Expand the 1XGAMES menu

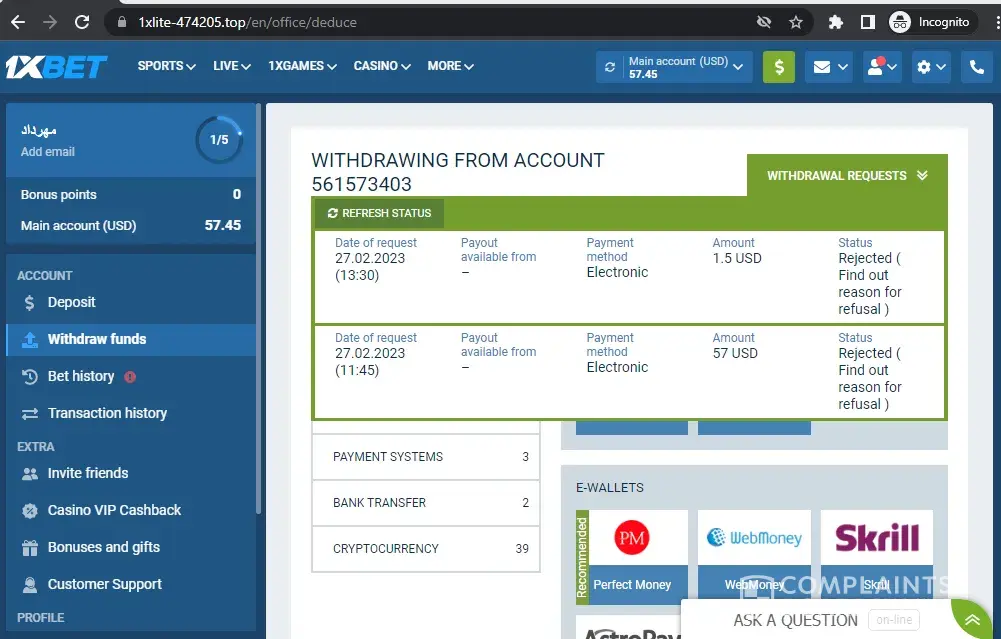click(302, 66)
